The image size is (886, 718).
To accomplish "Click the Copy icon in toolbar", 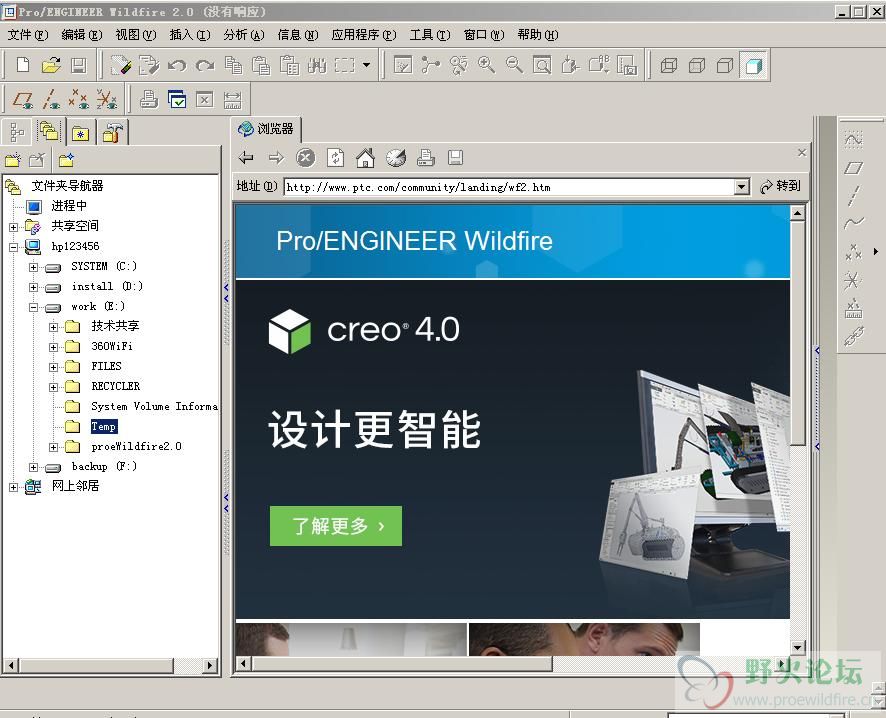I will tap(233, 66).
